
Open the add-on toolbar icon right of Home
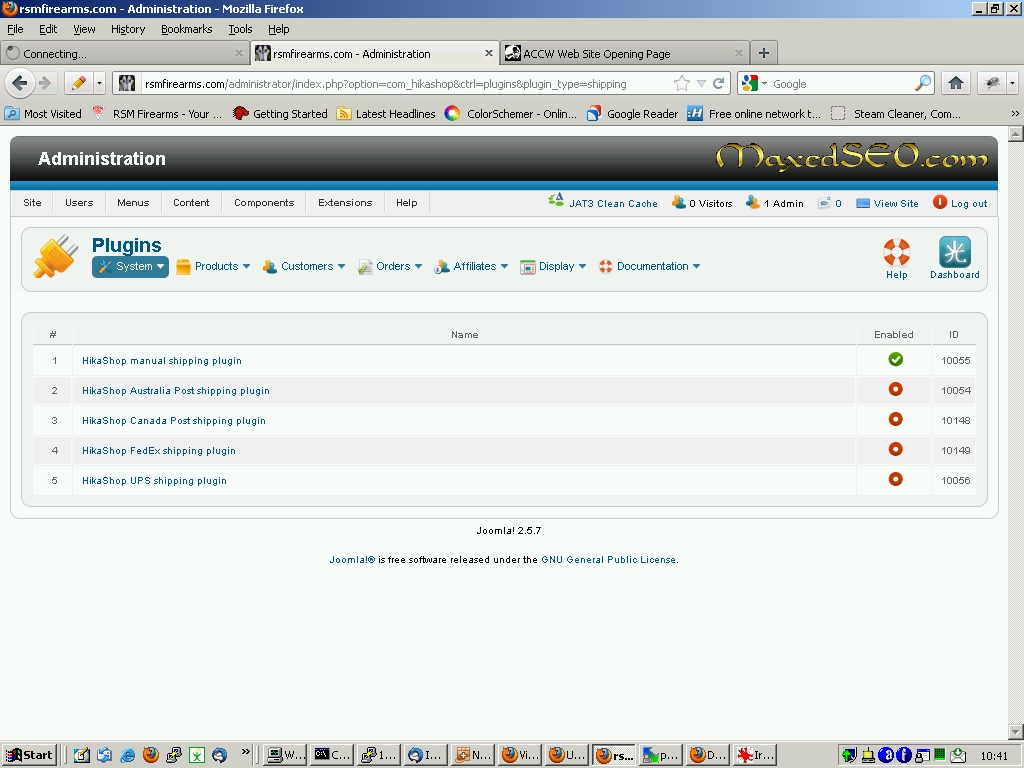[x=992, y=84]
